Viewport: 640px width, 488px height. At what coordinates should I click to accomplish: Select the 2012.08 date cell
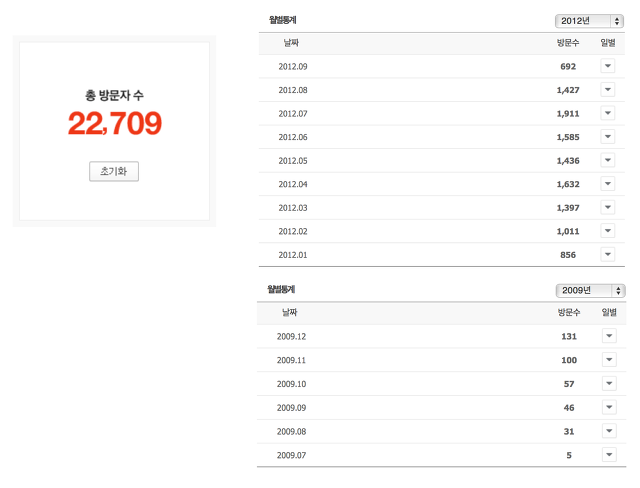293,90
